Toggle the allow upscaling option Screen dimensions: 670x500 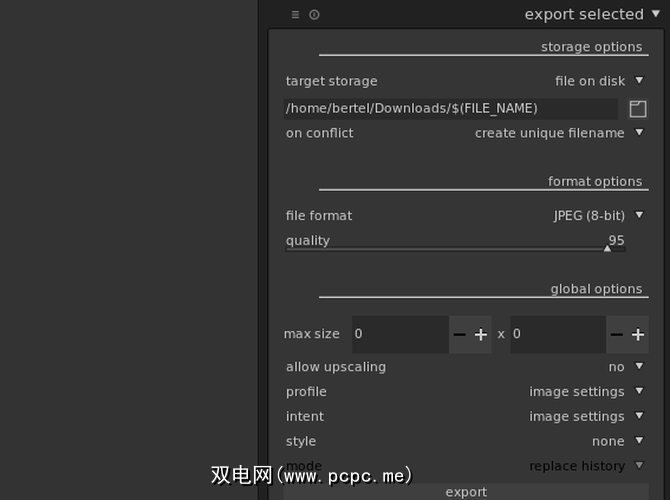[x=626, y=367]
